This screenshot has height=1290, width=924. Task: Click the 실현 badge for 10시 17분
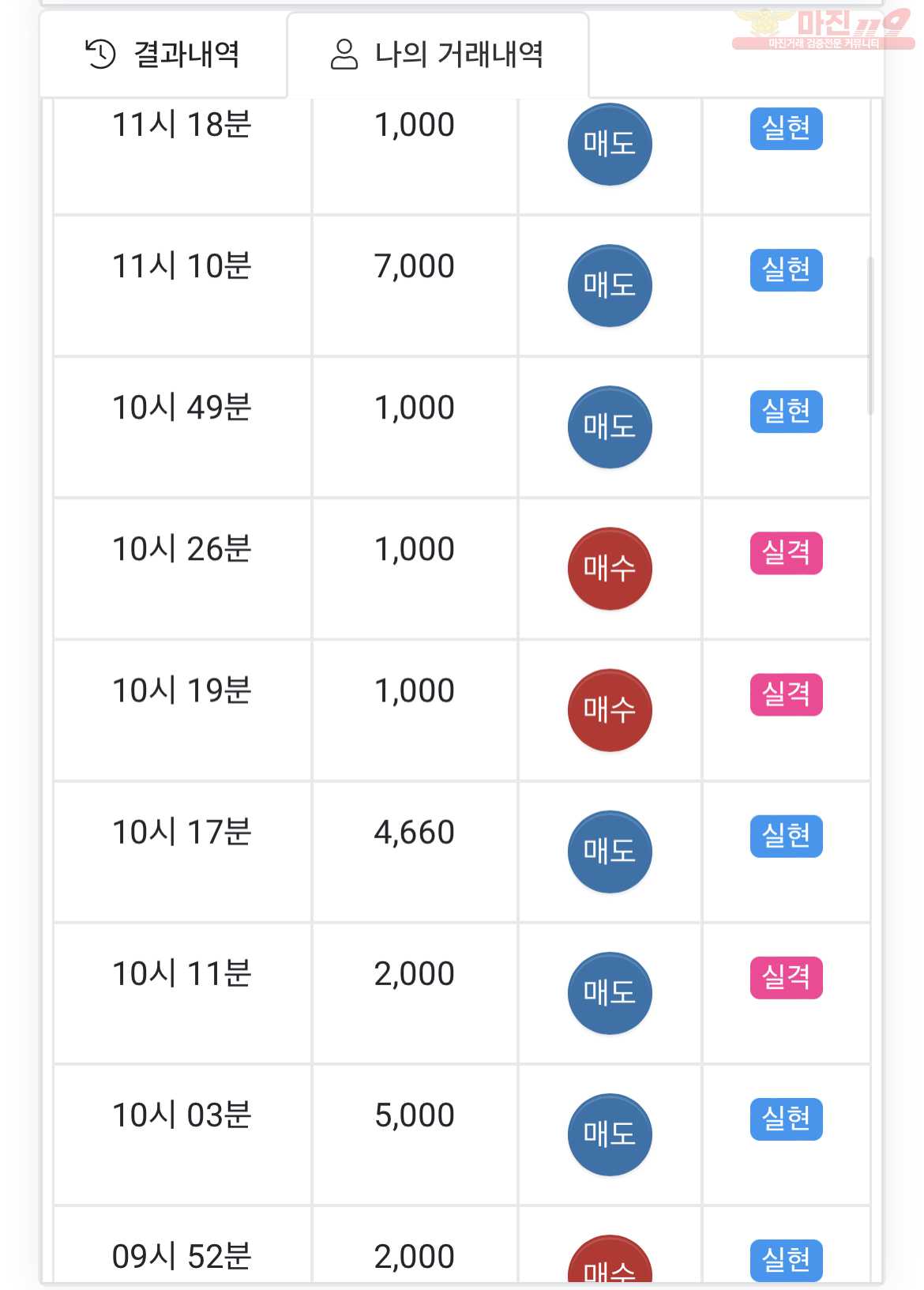tap(787, 836)
